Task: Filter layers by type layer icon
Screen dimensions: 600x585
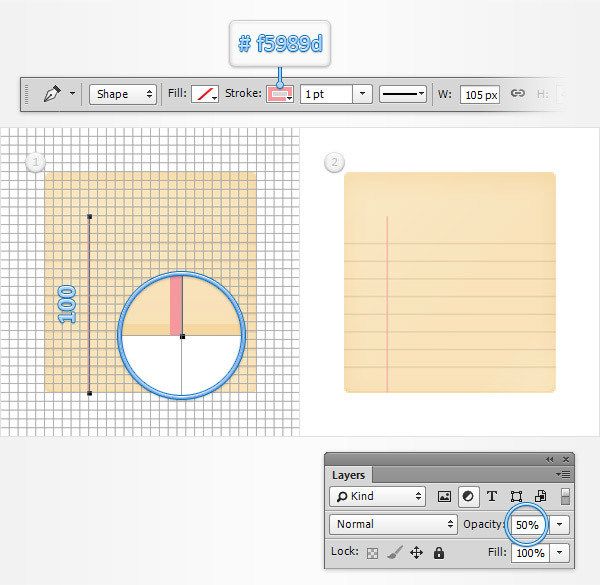Action: click(x=492, y=496)
